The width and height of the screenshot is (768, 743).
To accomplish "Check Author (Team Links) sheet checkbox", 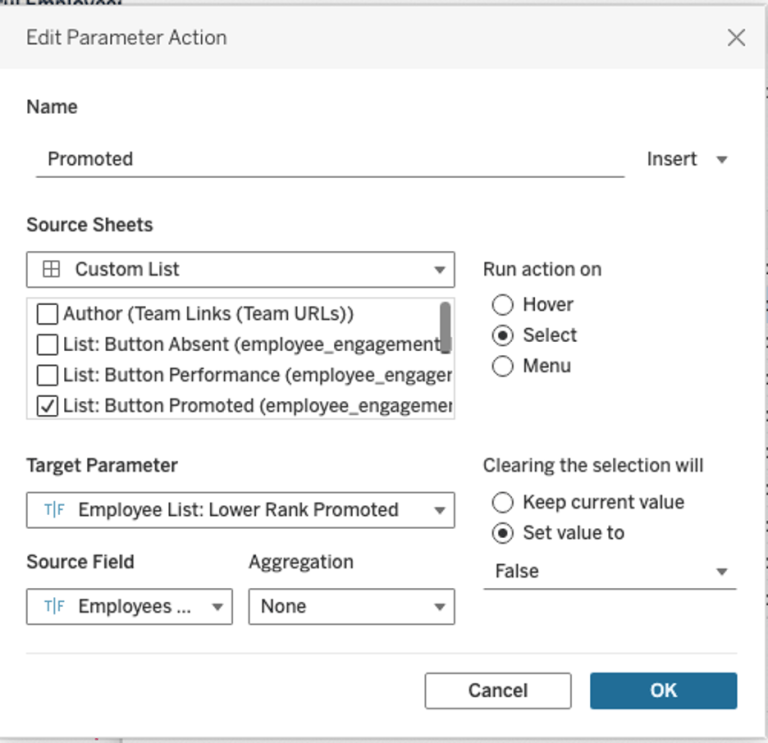I will (48, 314).
